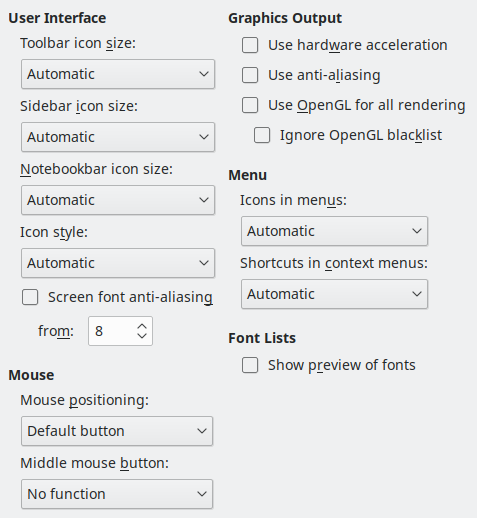Expand the Middle mouse button dropdown
This screenshot has width=477, height=518.
[x=117, y=494]
